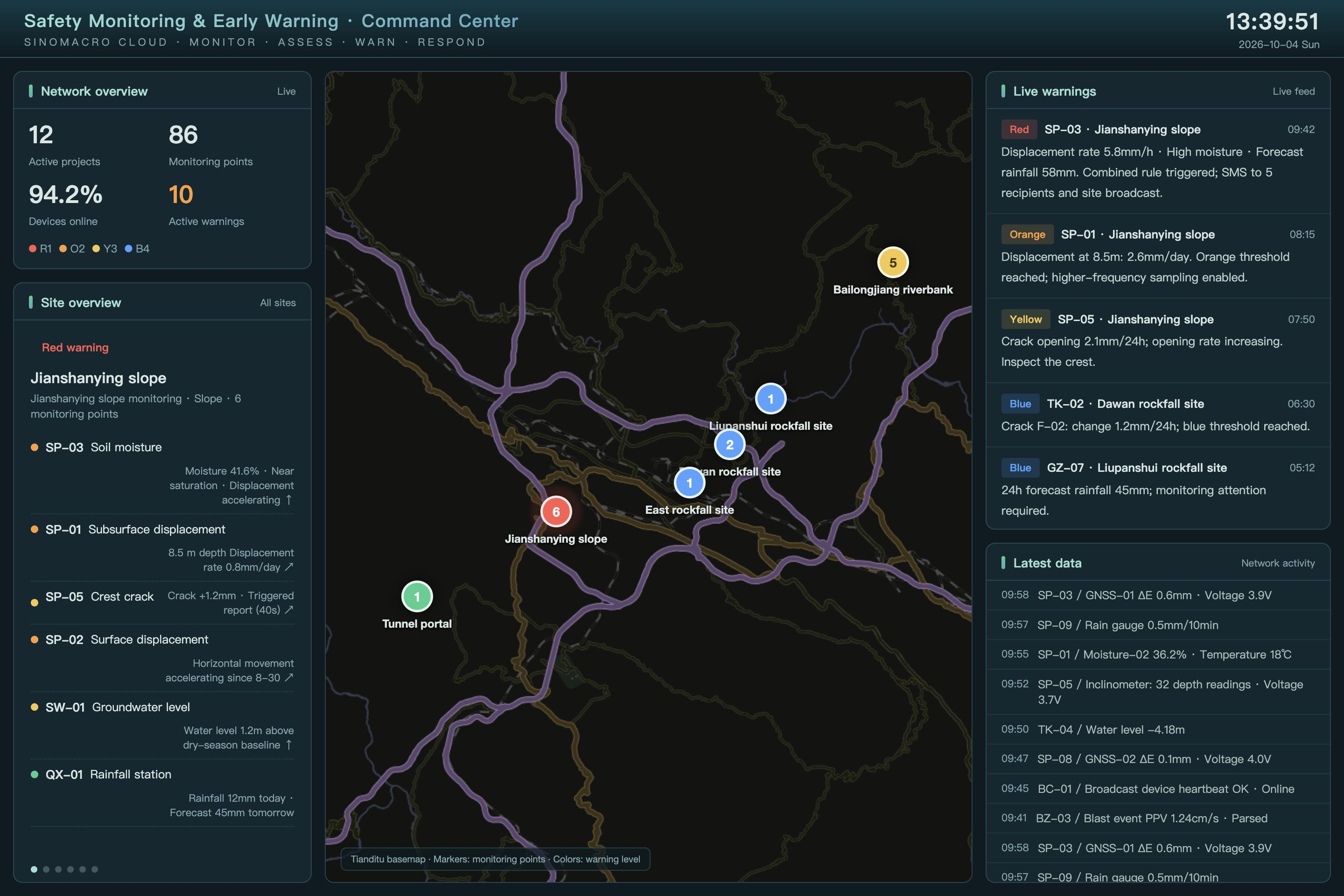Select SP-01 Subsurface displacement row

coord(162,548)
